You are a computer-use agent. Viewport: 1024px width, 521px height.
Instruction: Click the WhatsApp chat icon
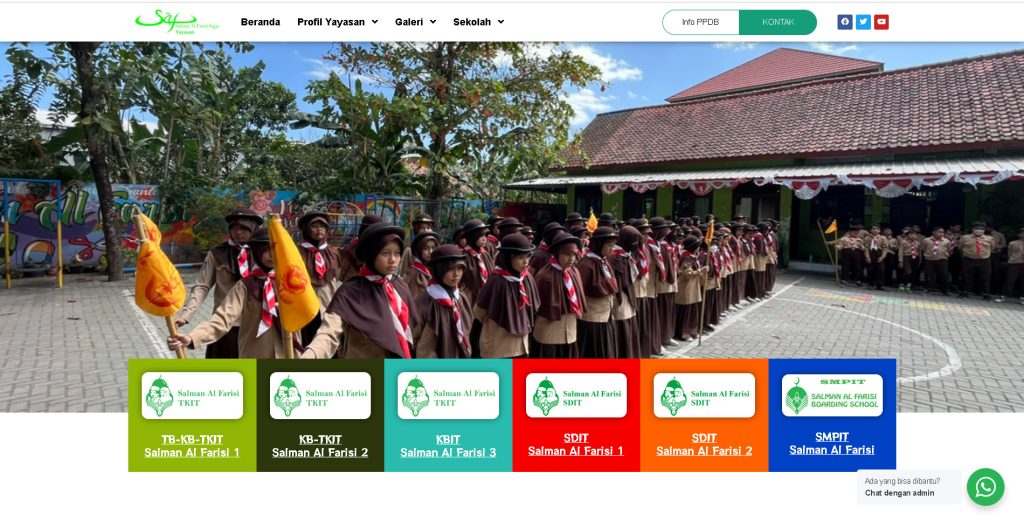pos(985,487)
